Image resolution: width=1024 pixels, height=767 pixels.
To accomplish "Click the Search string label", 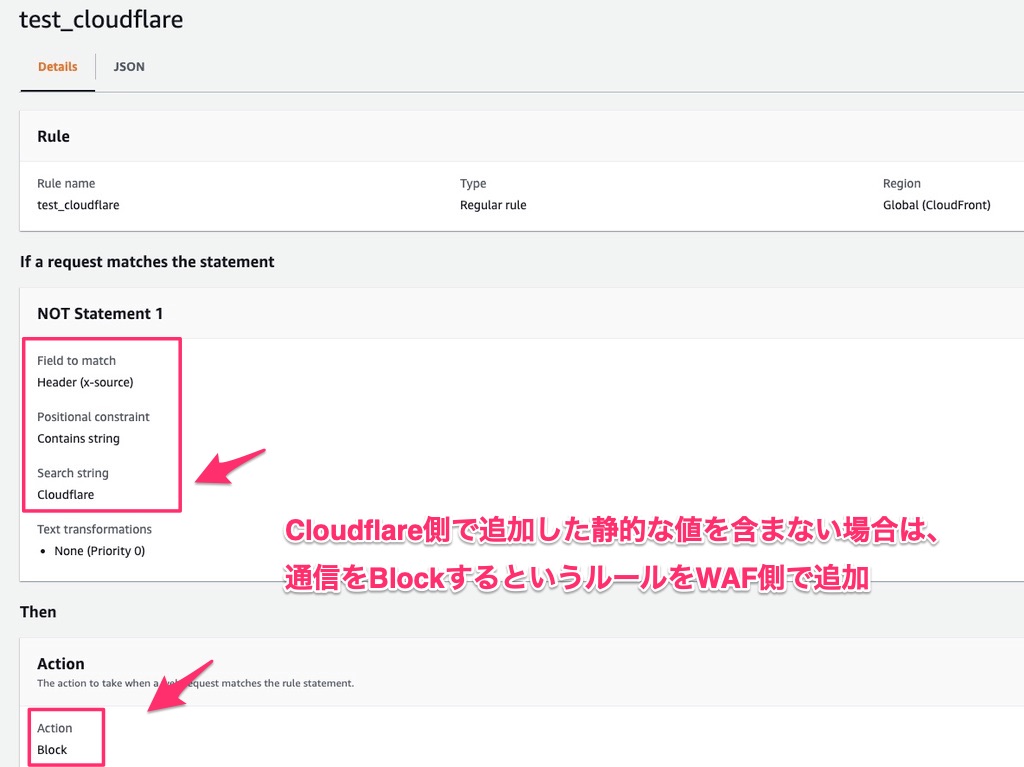I will pyautogui.click(x=72, y=472).
